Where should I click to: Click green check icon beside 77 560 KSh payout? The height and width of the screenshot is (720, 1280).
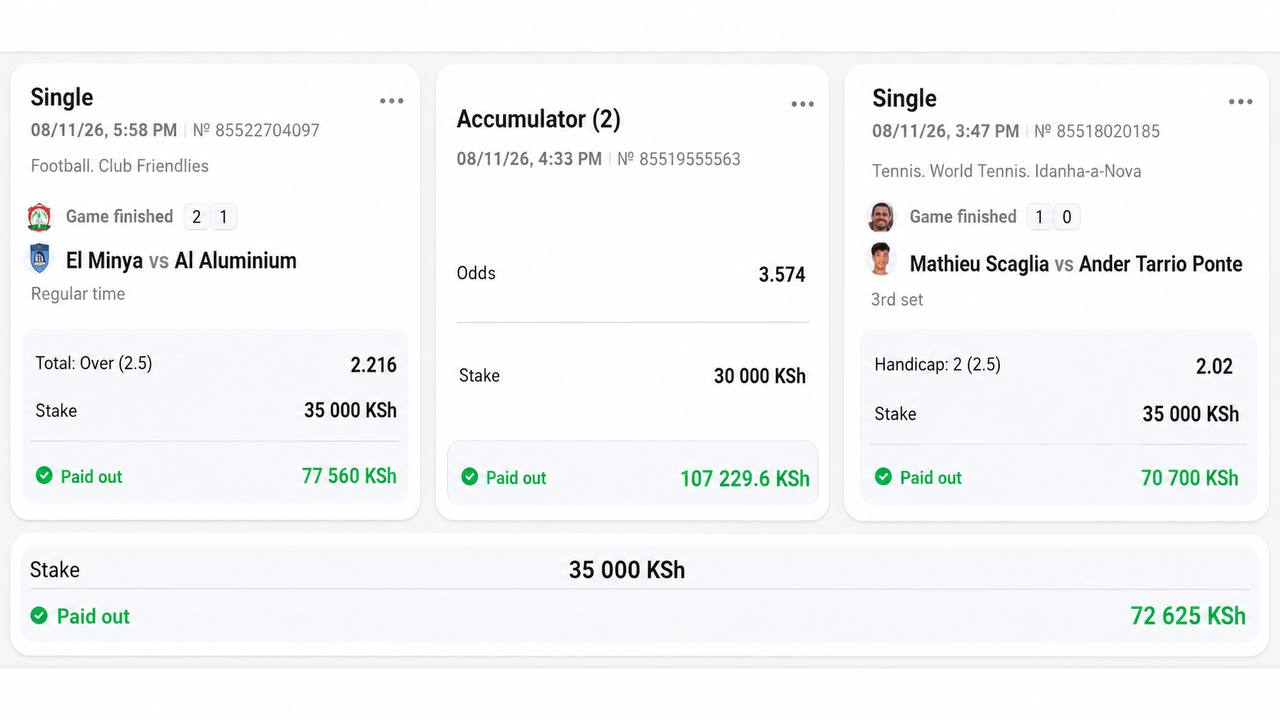tap(44, 475)
